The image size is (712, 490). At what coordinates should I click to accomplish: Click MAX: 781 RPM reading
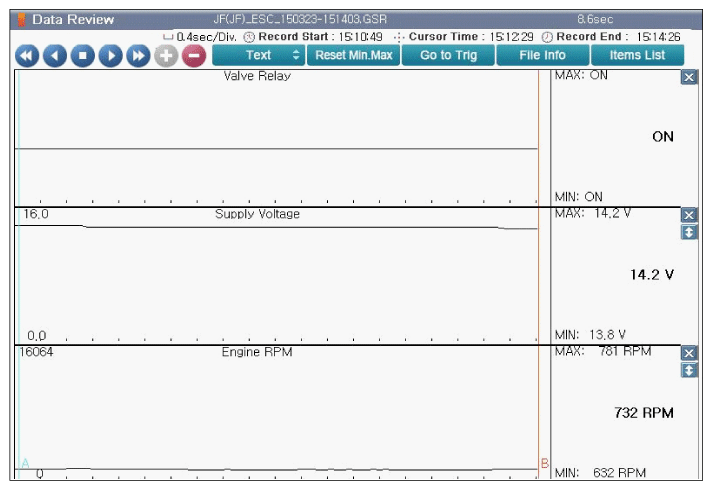603,351
